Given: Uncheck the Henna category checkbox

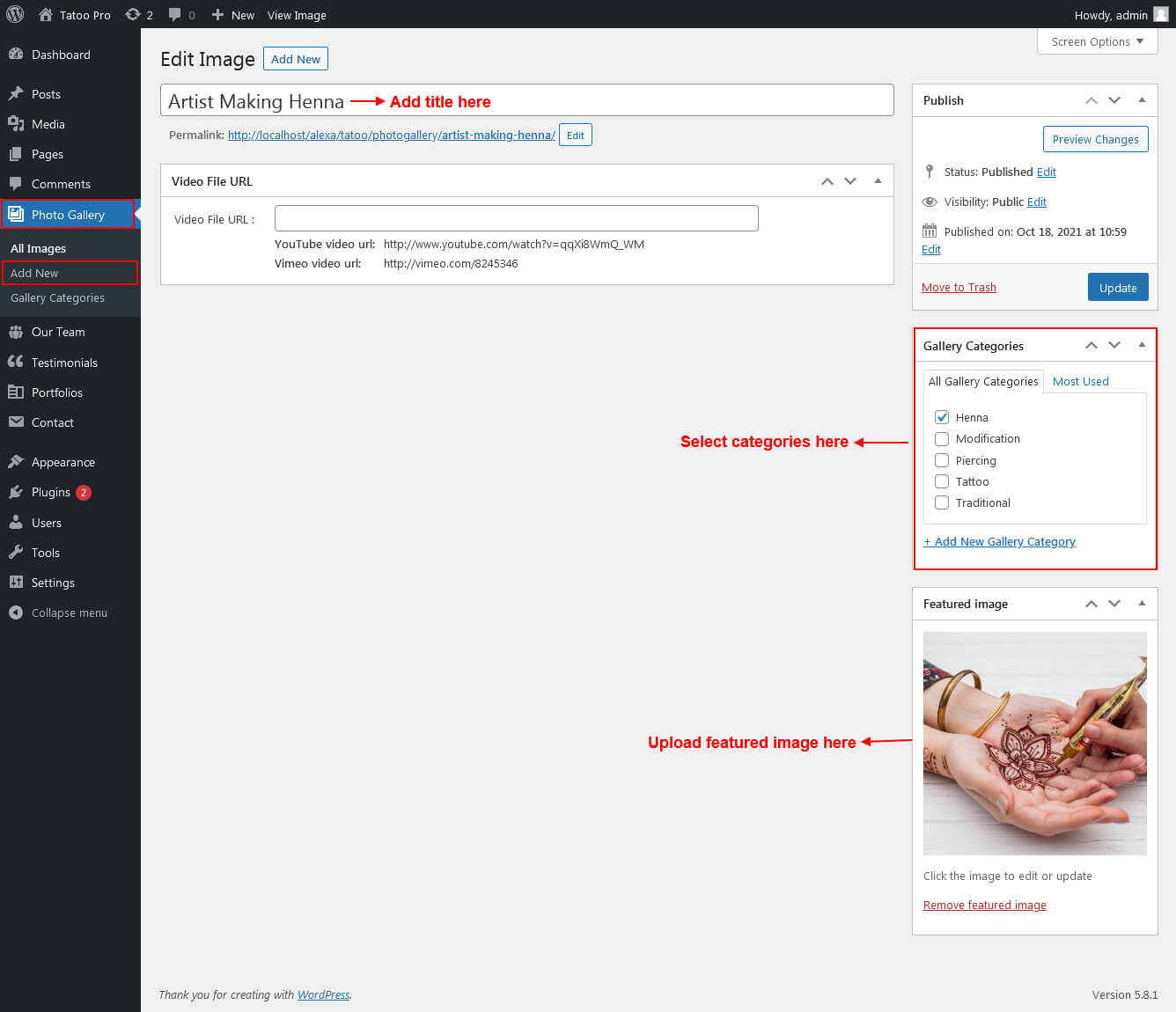Looking at the screenshot, I should 942,417.
